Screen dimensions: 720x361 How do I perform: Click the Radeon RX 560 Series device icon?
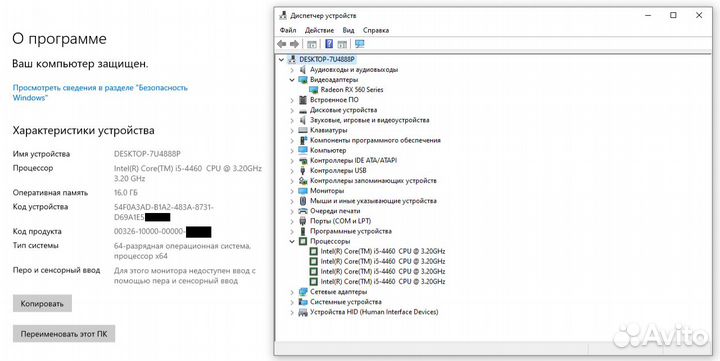tap(314, 90)
